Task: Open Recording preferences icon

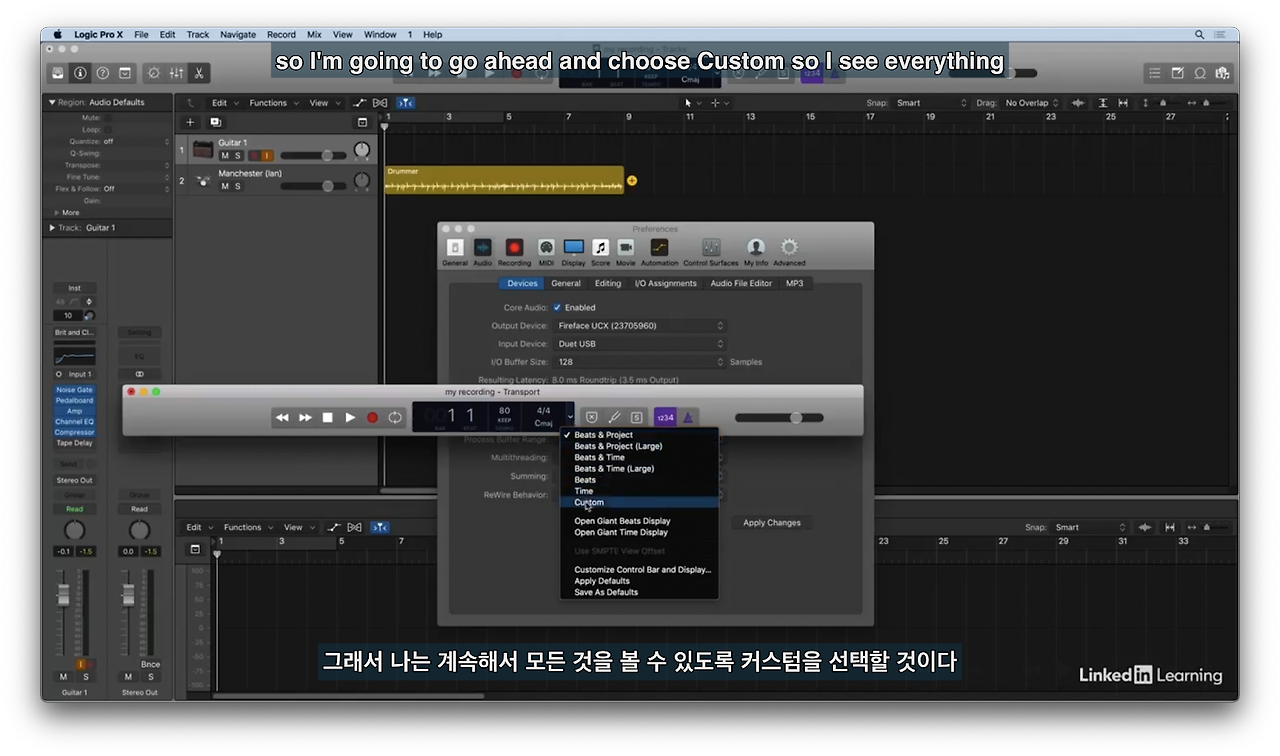Action: coord(514,252)
